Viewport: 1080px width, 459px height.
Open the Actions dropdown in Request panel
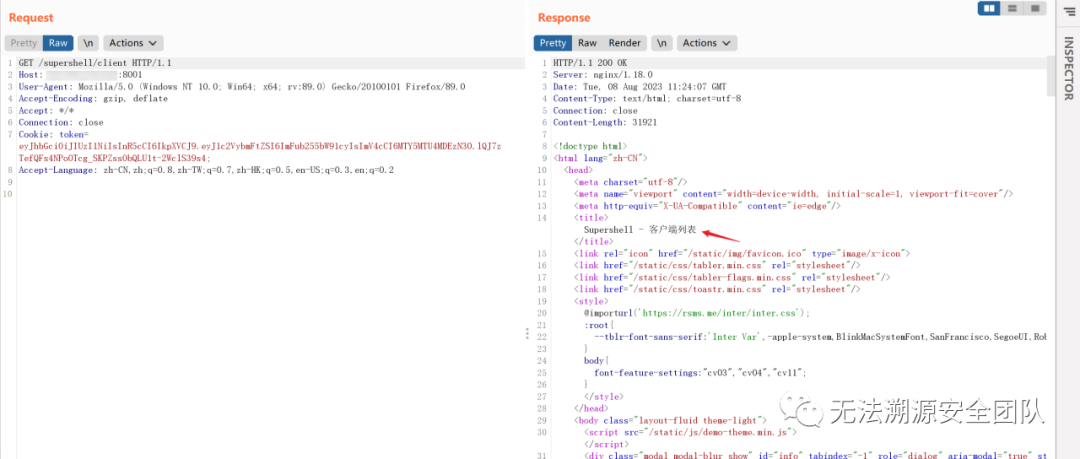click(x=133, y=43)
